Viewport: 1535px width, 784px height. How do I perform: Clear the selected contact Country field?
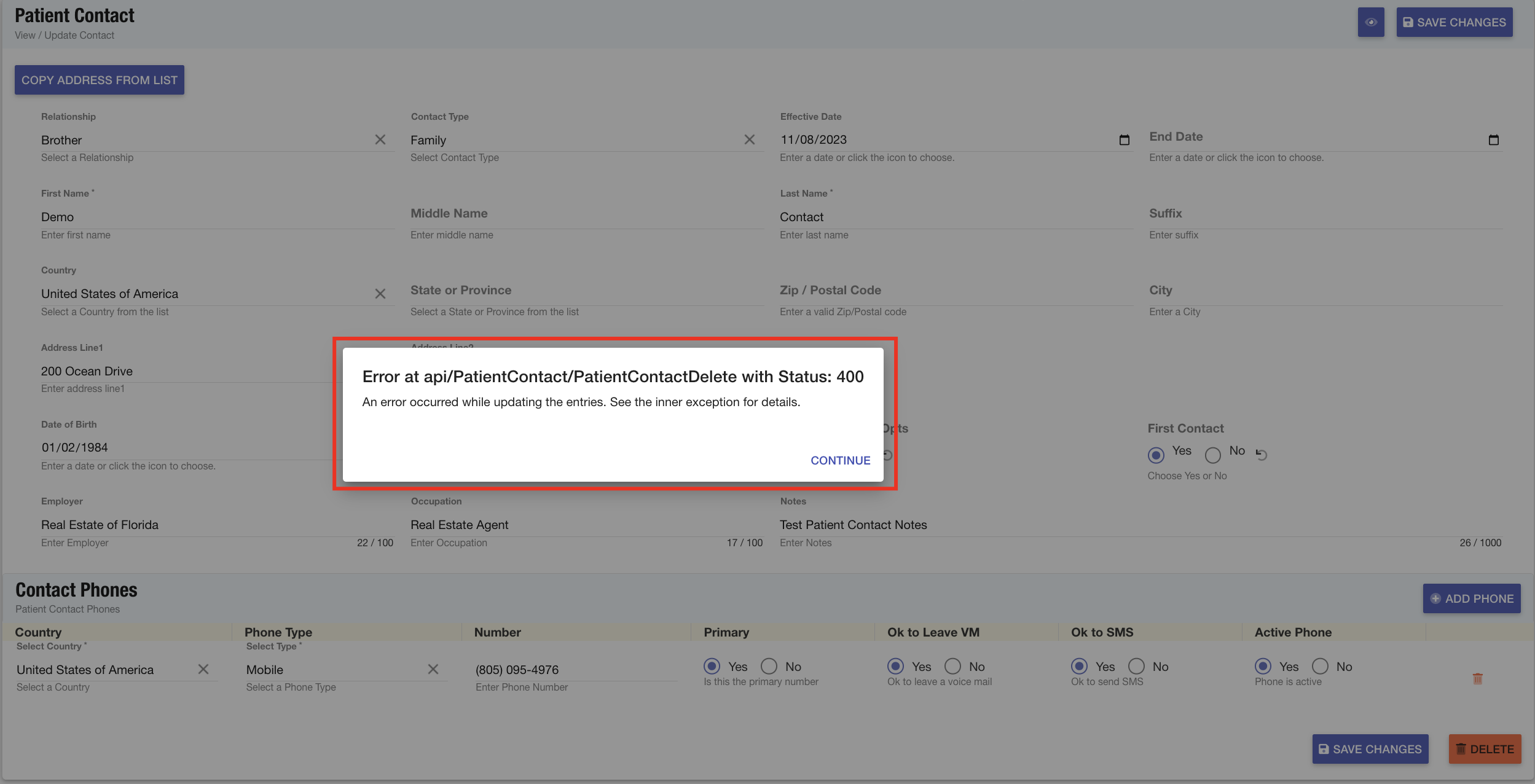(x=380, y=294)
